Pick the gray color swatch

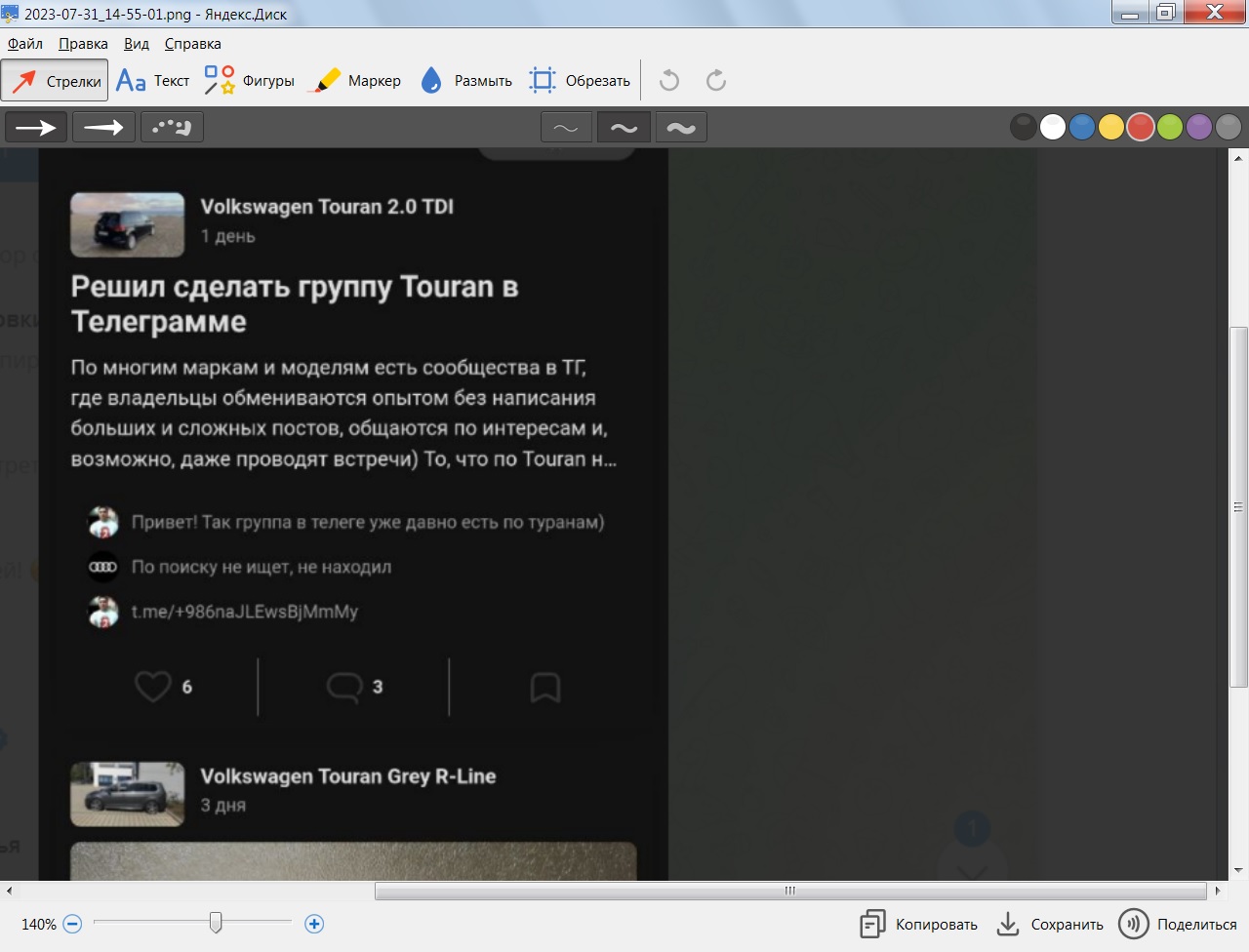point(1229,127)
